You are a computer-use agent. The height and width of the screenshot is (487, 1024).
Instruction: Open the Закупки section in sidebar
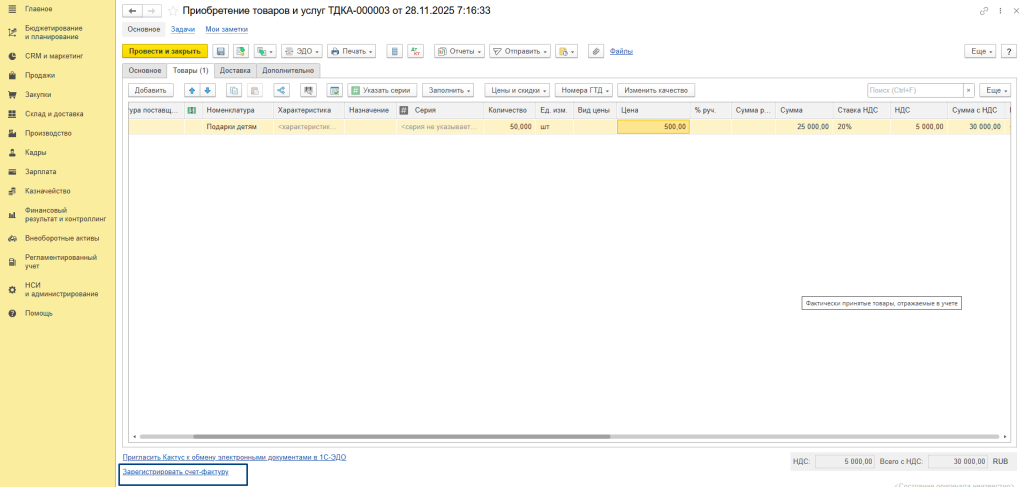click(38, 94)
